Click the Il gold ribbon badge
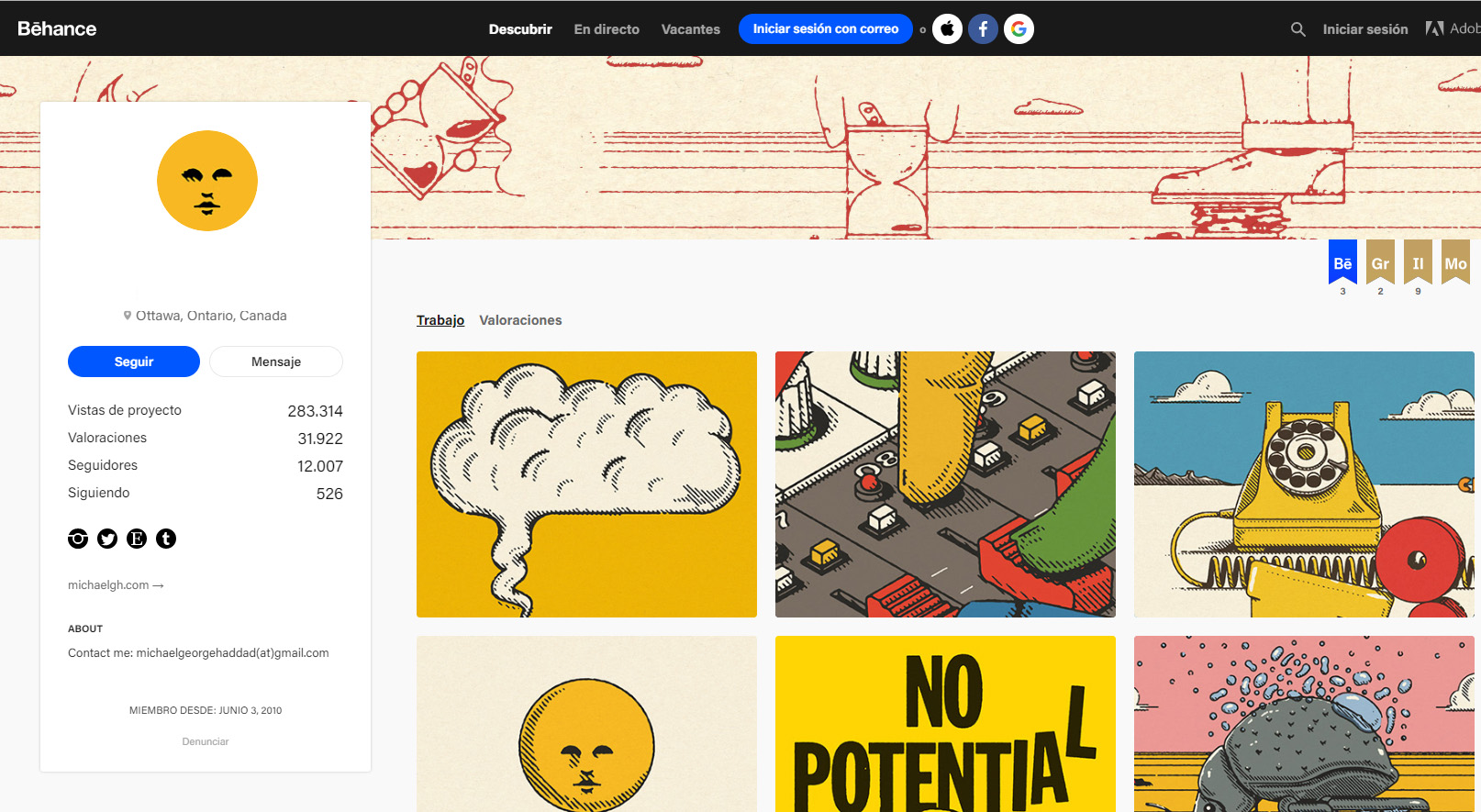 [1418, 263]
